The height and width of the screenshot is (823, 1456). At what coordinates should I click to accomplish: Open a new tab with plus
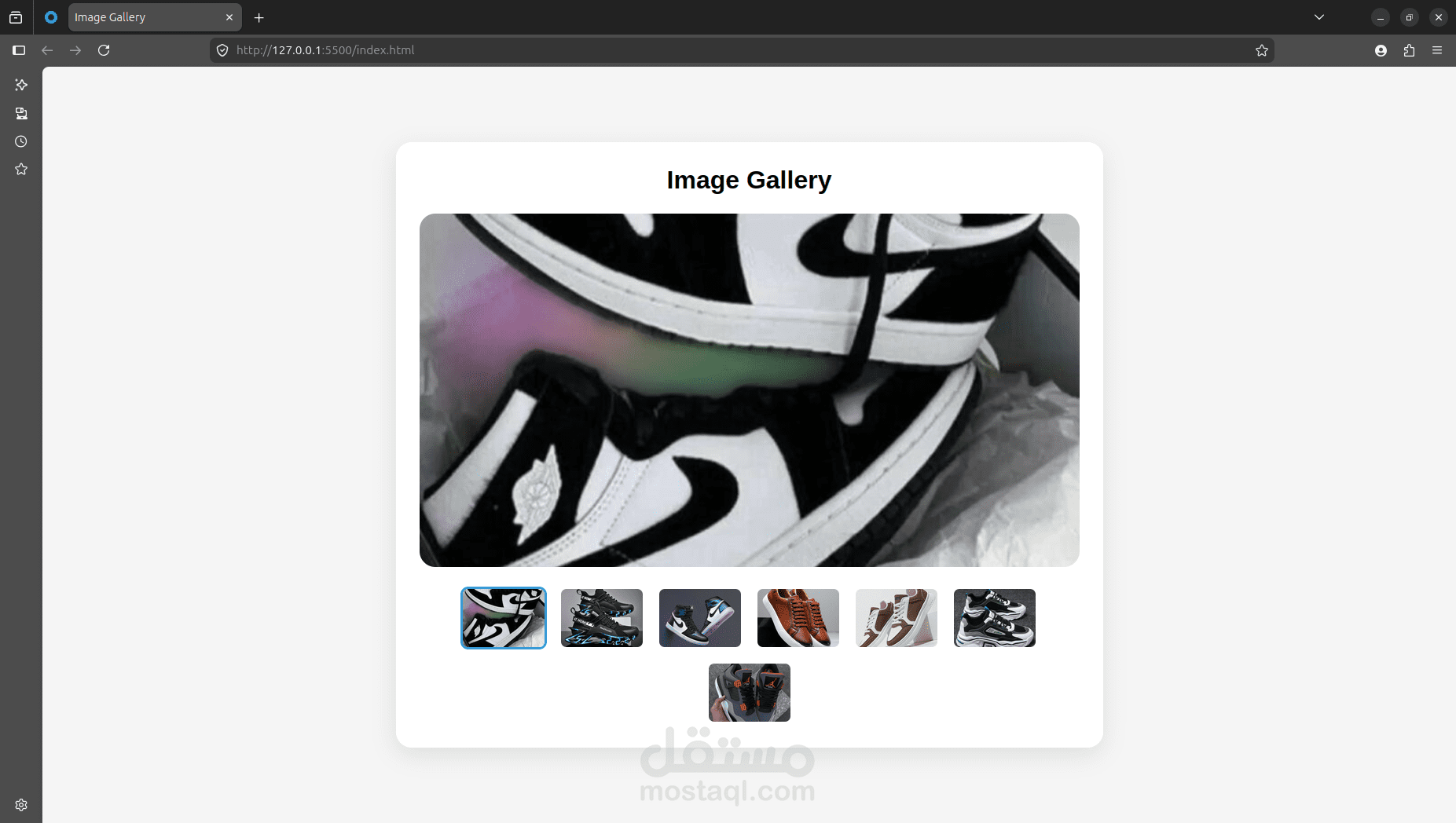point(259,17)
